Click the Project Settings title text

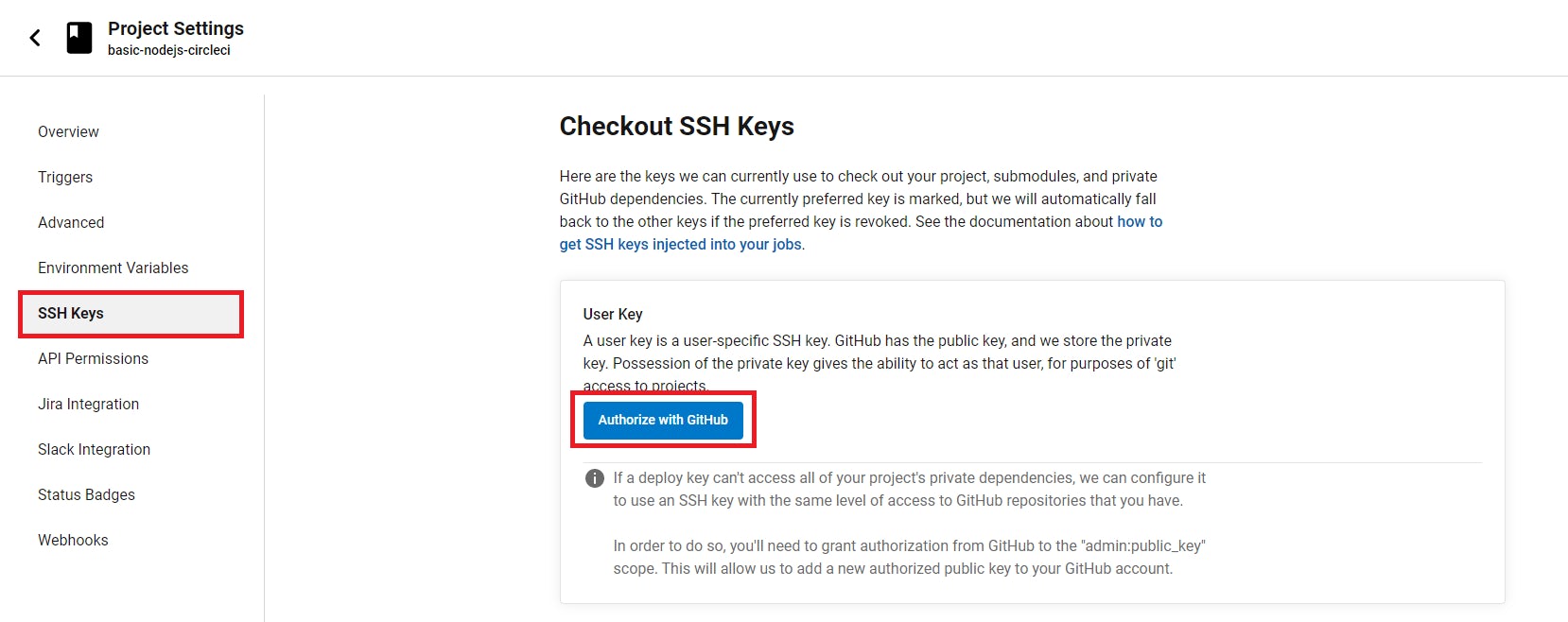point(176,28)
